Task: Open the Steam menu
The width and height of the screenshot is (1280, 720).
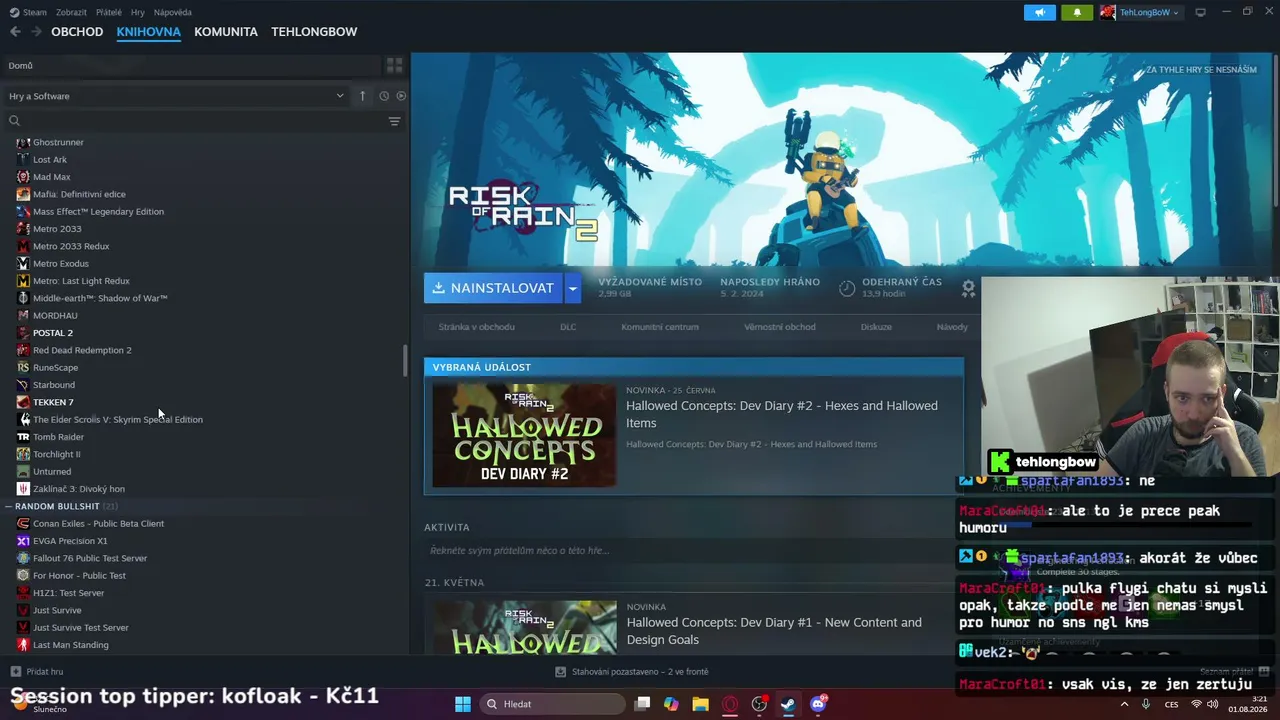Action: tap(35, 12)
